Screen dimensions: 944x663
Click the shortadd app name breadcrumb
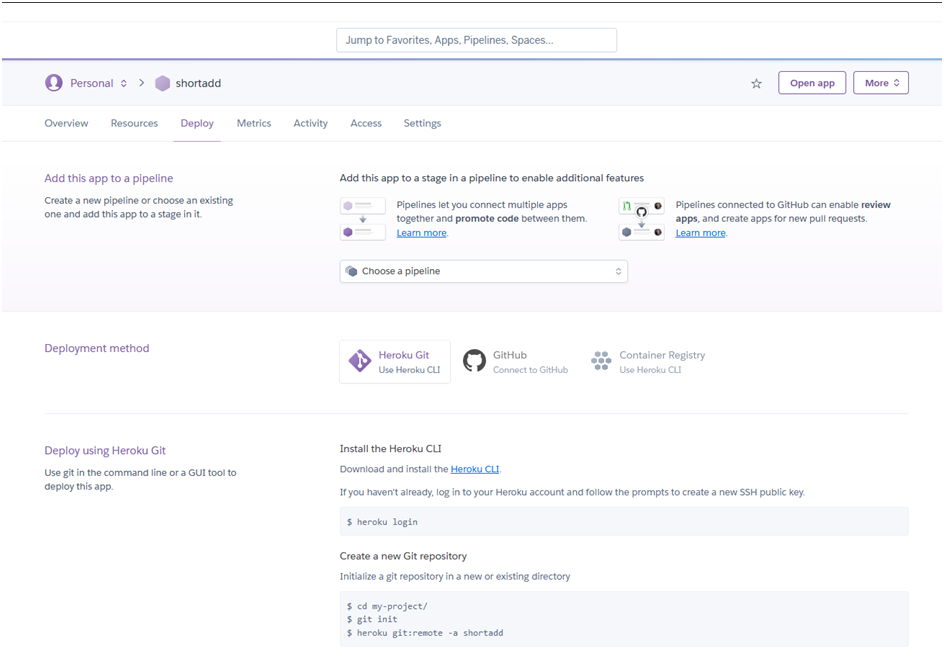[198, 83]
